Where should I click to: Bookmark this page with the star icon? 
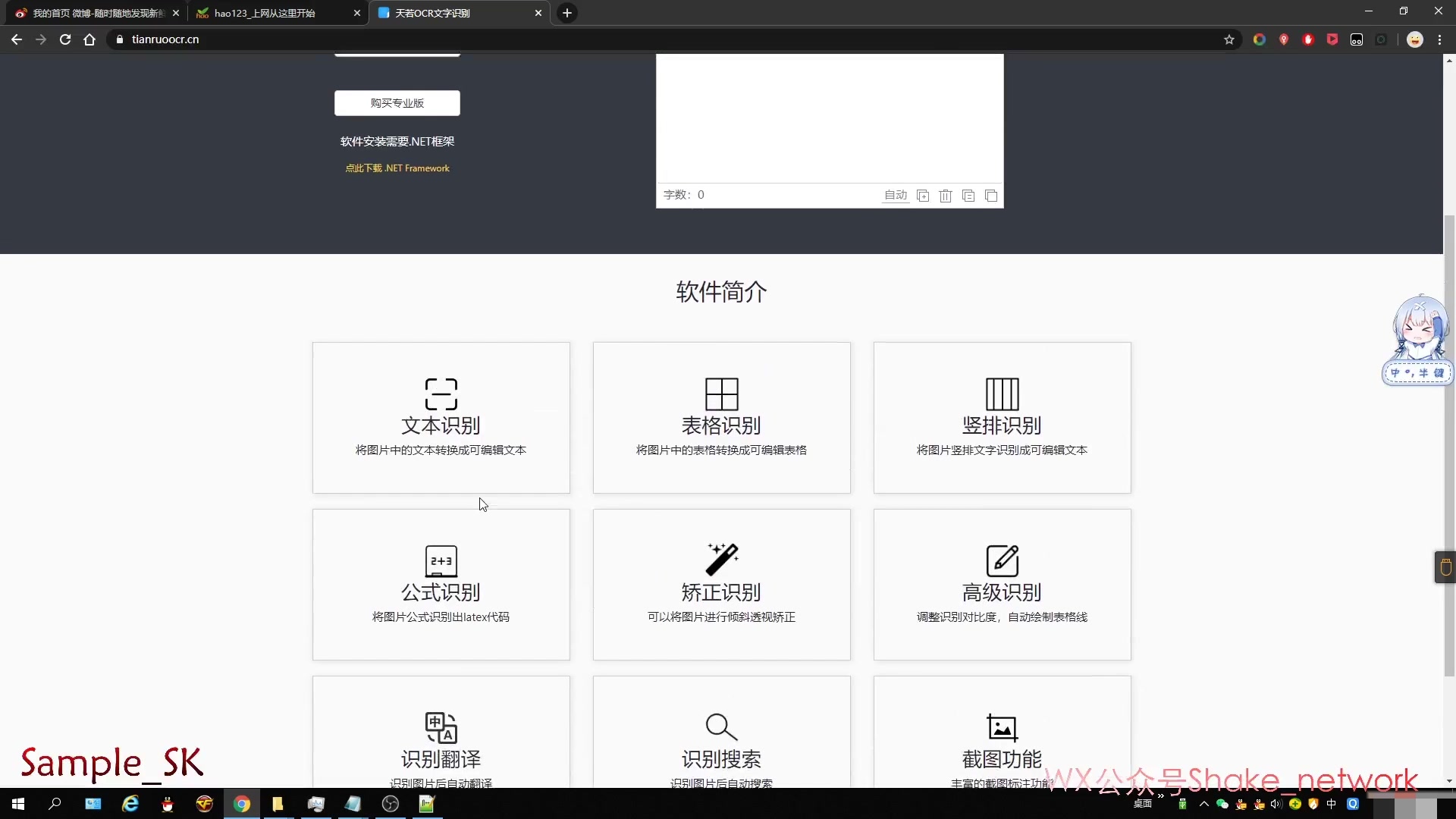click(1229, 39)
